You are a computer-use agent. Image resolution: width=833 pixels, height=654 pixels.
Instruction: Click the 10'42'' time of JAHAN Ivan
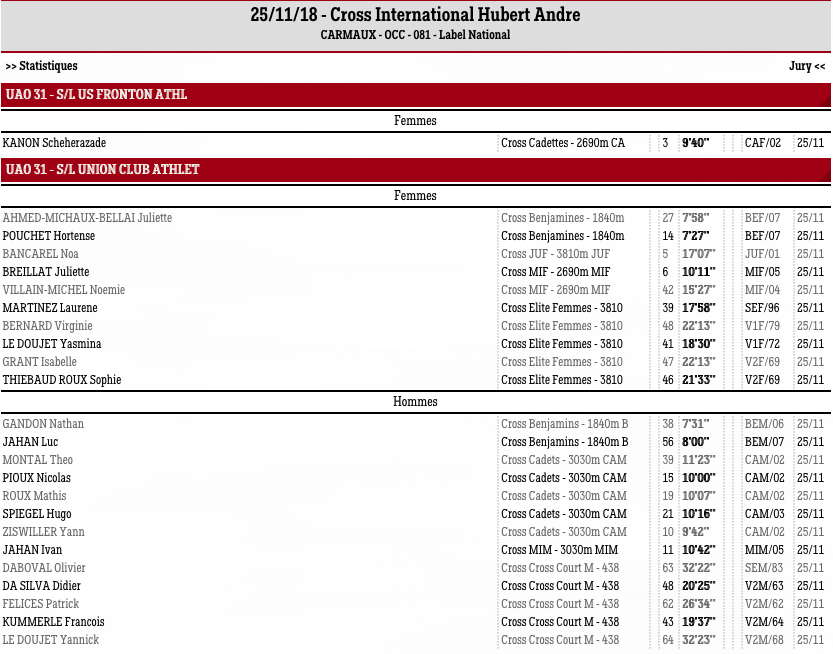[x=699, y=550]
